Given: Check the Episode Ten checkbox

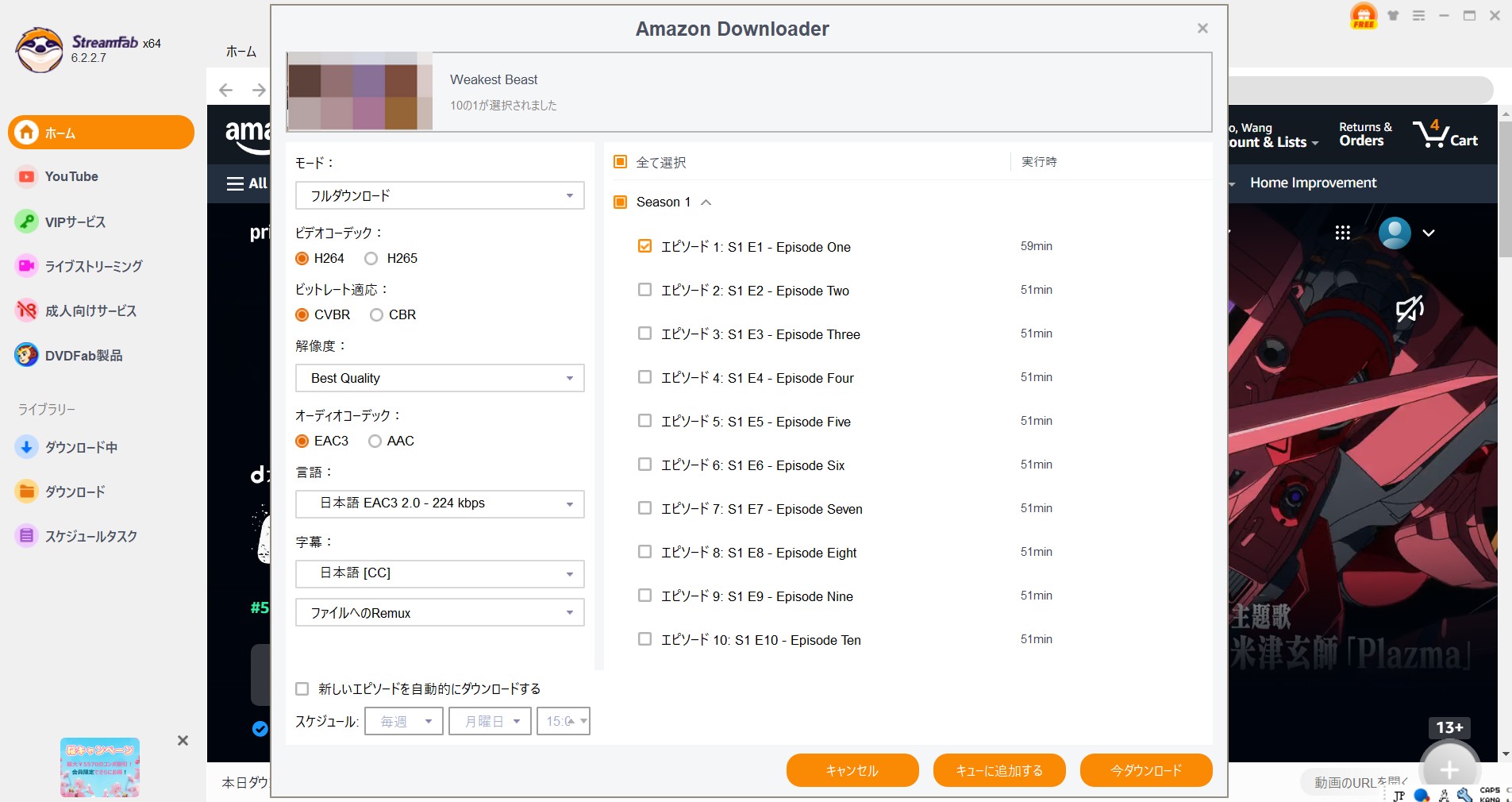Looking at the screenshot, I should 644,639.
